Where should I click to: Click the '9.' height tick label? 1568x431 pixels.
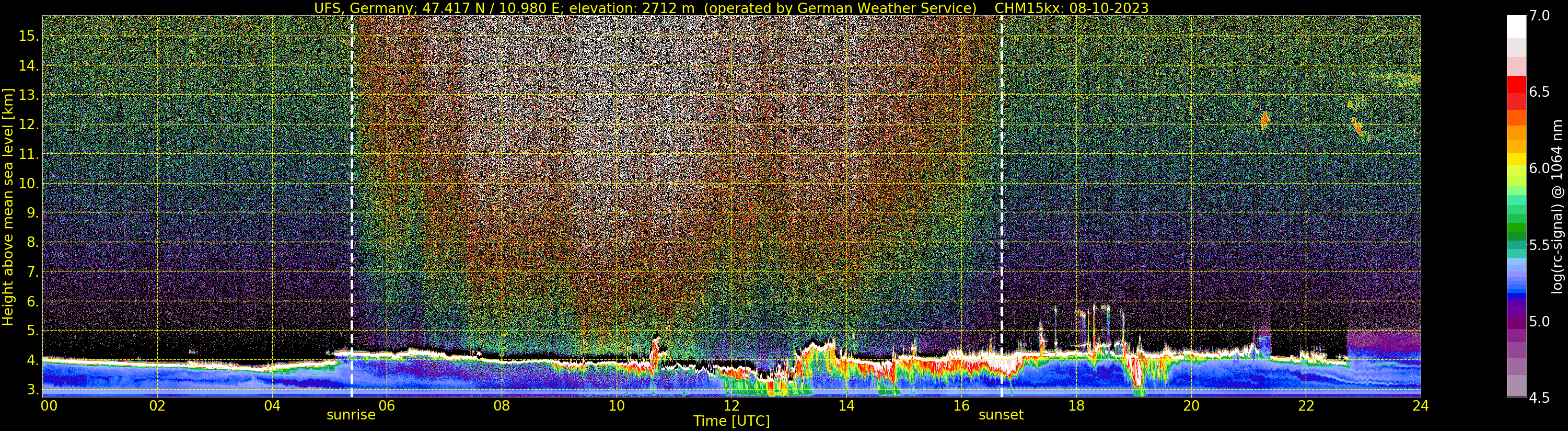coord(32,213)
